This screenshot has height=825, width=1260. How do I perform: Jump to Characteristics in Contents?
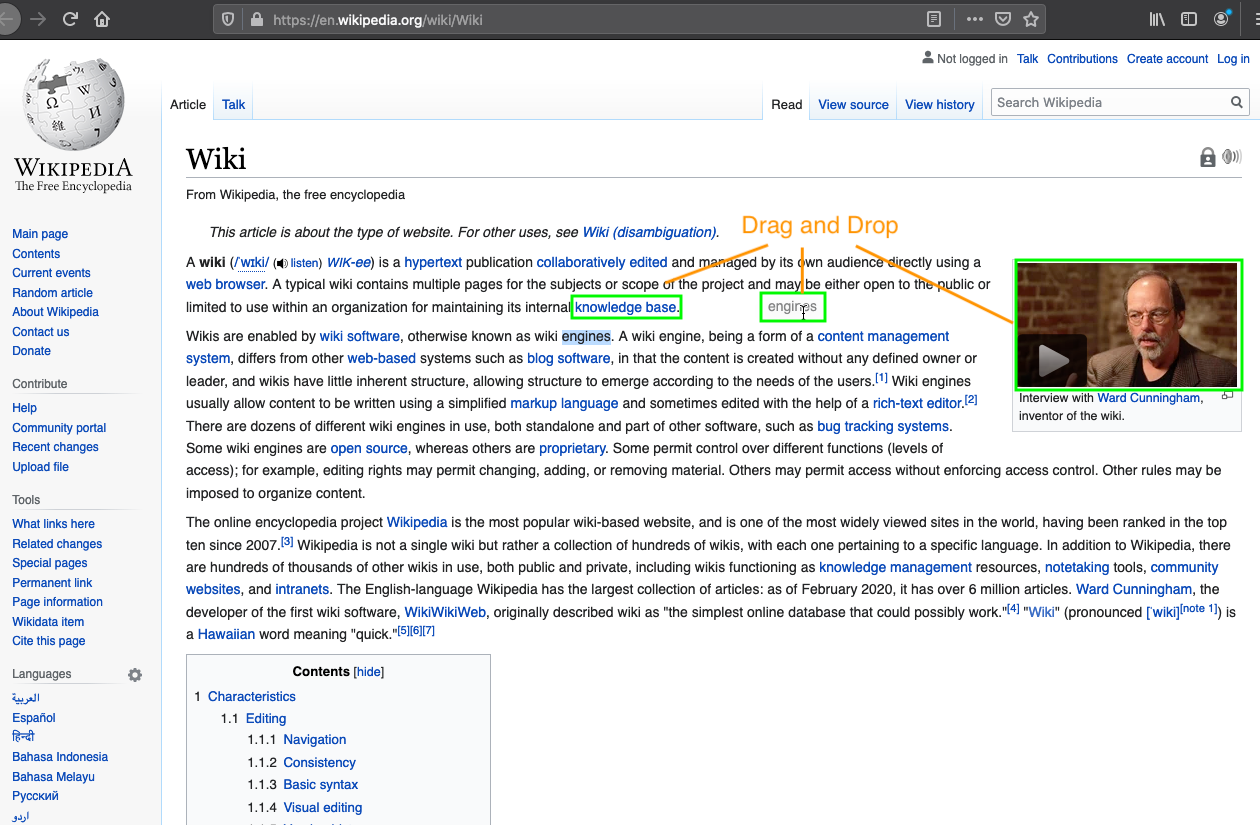tap(252, 696)
